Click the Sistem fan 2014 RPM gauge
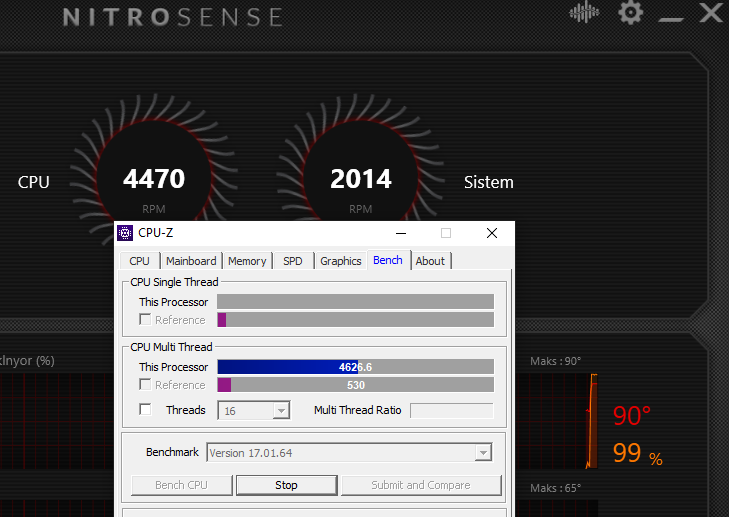Image resolution: width=729 pixels, height=517 pixels. pos(361,179)
